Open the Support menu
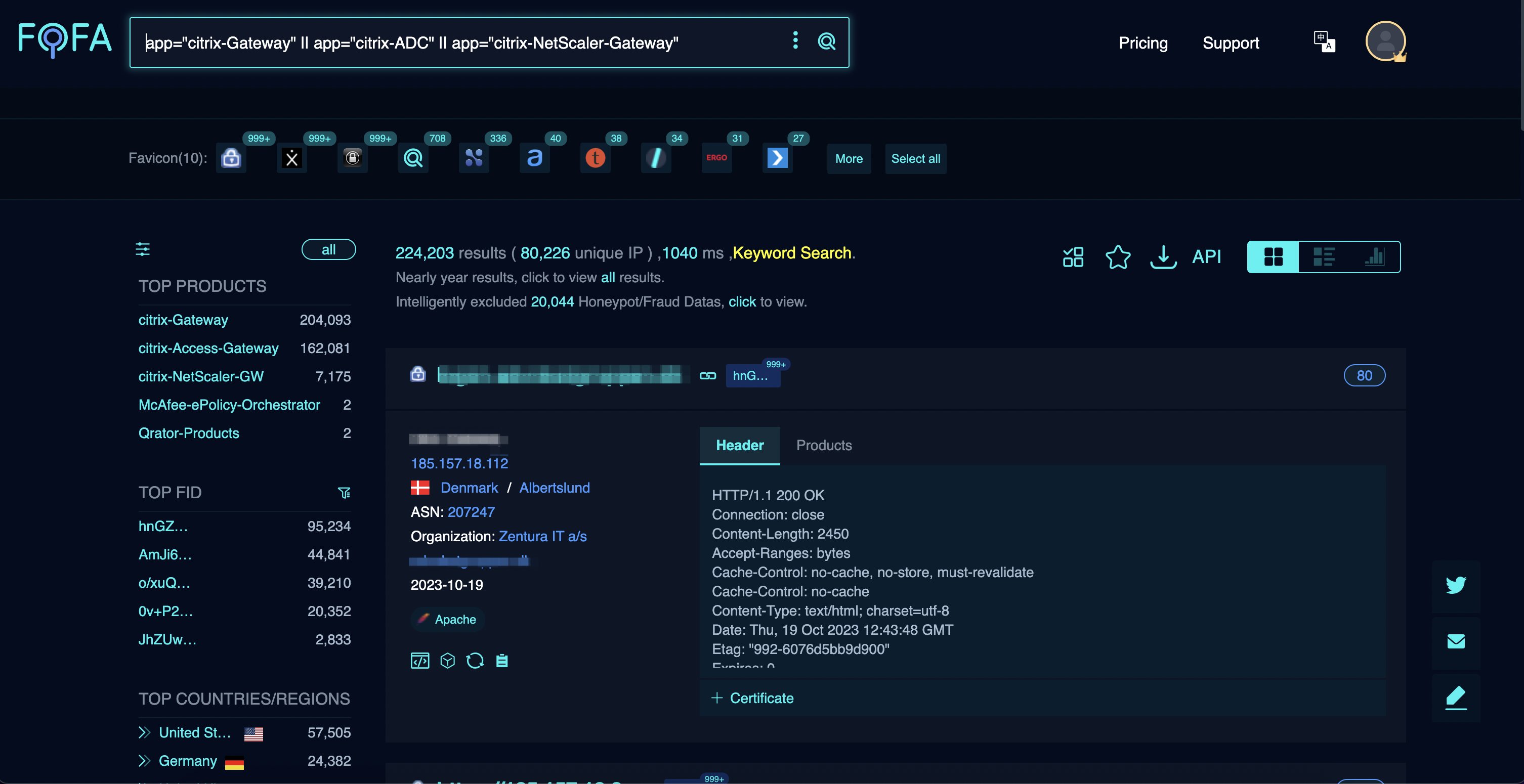This screenshot has width=1524, height=784. click(1231, 42)
